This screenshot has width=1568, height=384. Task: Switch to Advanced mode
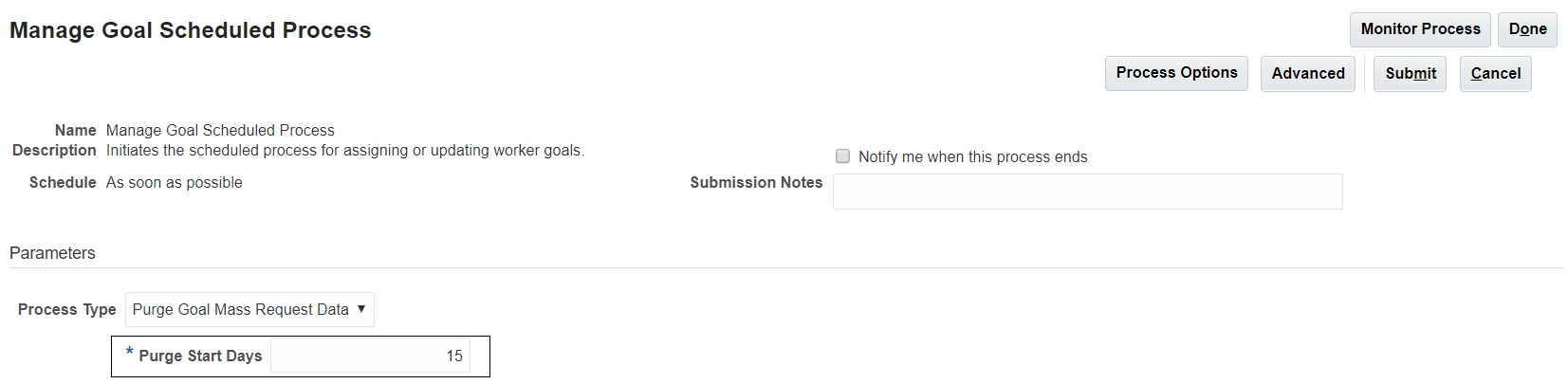click(x=1307, y=74)
